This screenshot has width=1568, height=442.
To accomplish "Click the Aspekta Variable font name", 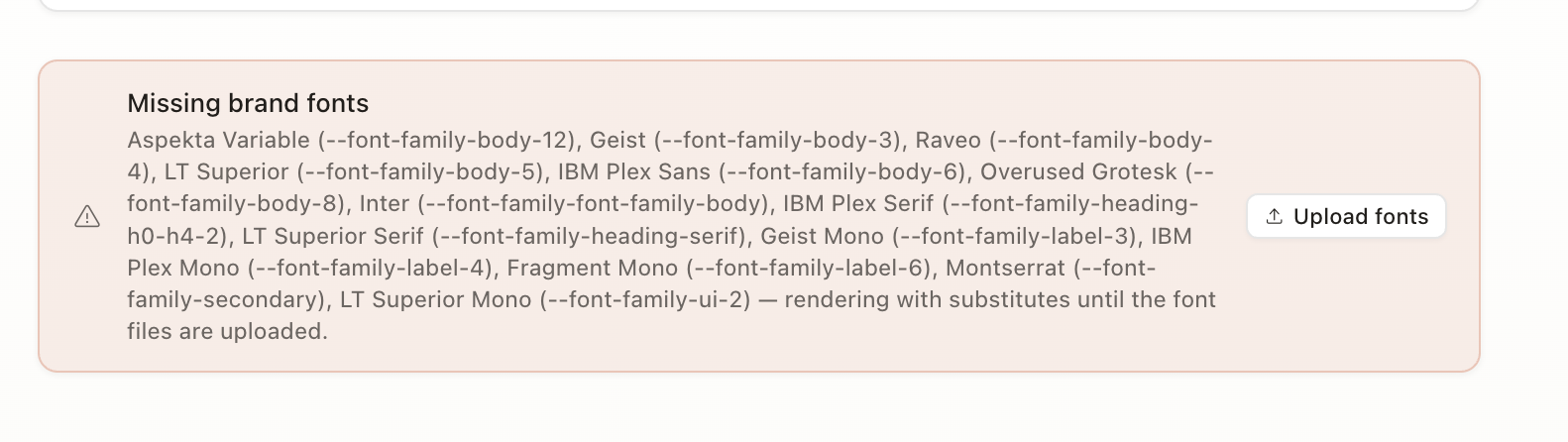I will click(218, 140).
